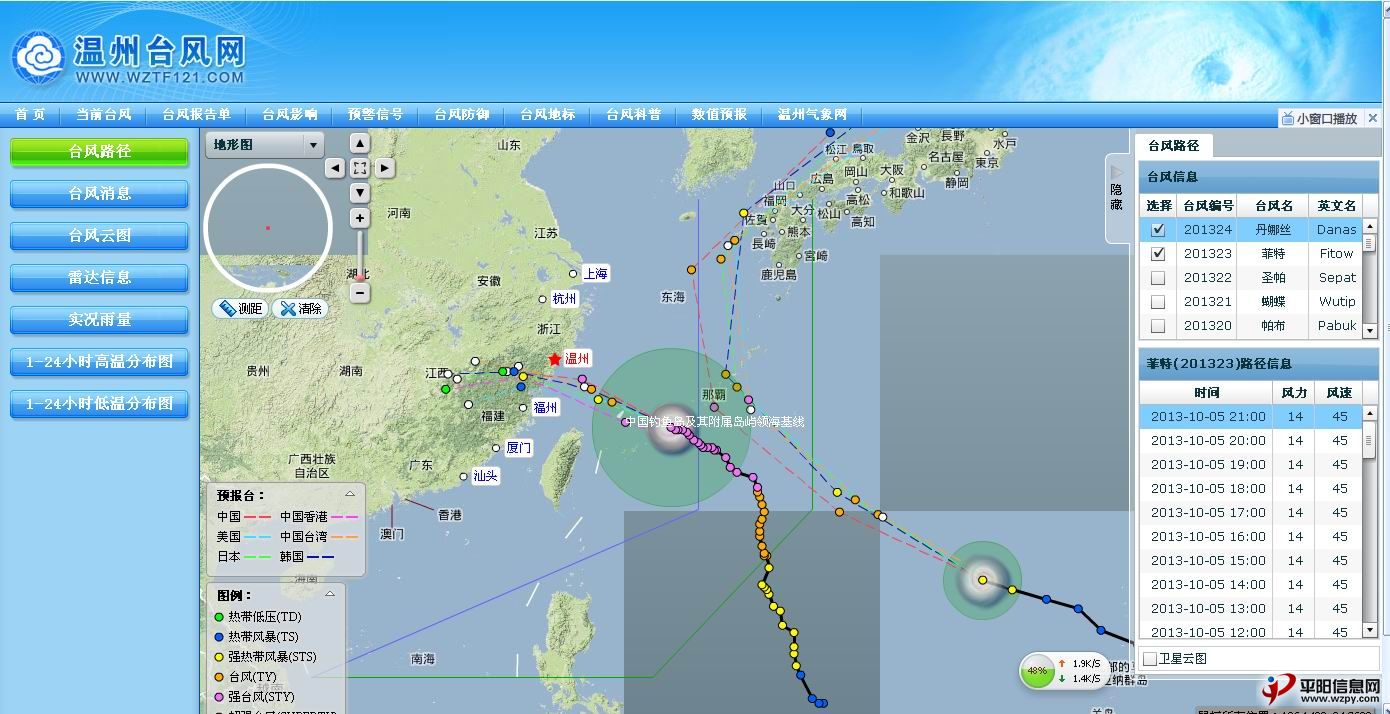This screenshot has width=1390, height=714.
Task: Select the 2013-10-05 15:00 path row
Action: point(1251,561)
